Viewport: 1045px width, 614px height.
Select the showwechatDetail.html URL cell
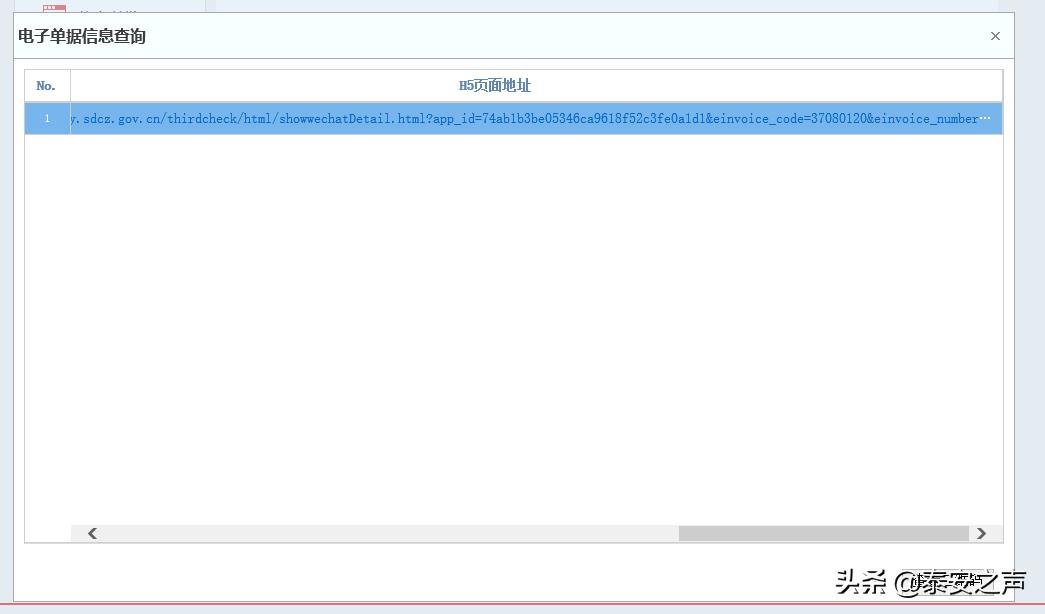tap(536, 119)
